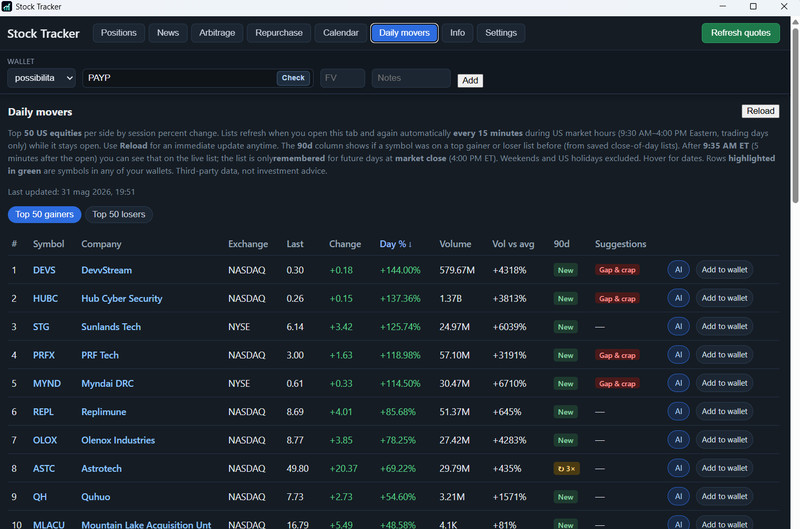Open the wallet dropdown showing possibilita
The image size is (800, 529).
click(41, 78)
